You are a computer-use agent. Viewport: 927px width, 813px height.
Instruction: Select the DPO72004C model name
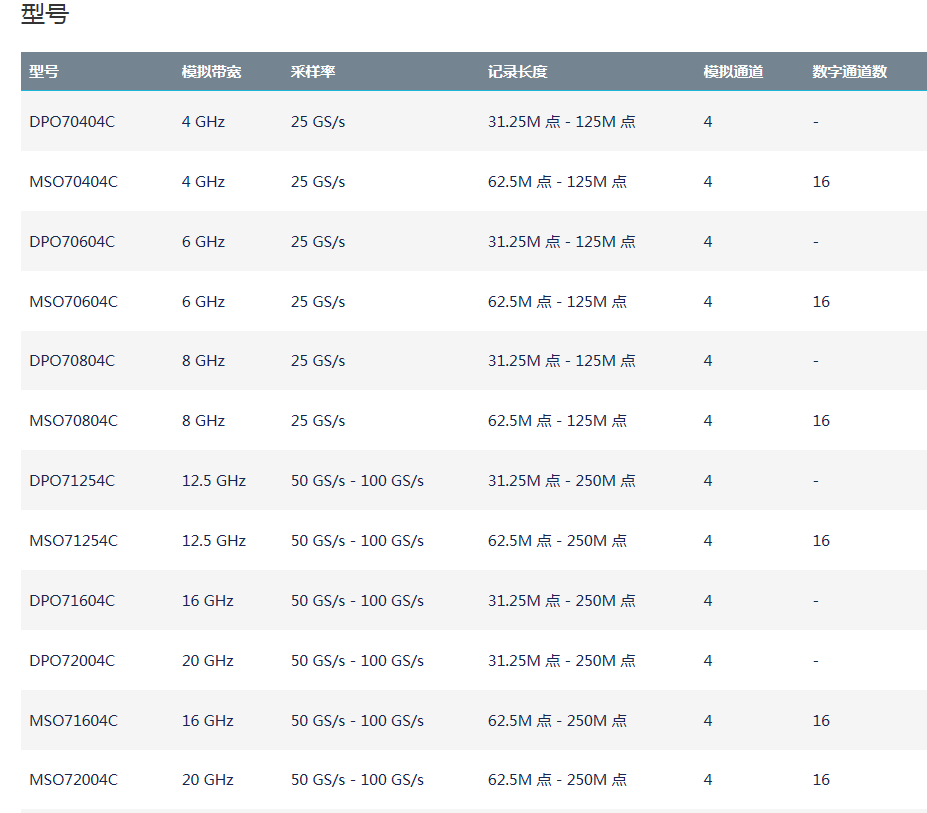pos(72,660)
